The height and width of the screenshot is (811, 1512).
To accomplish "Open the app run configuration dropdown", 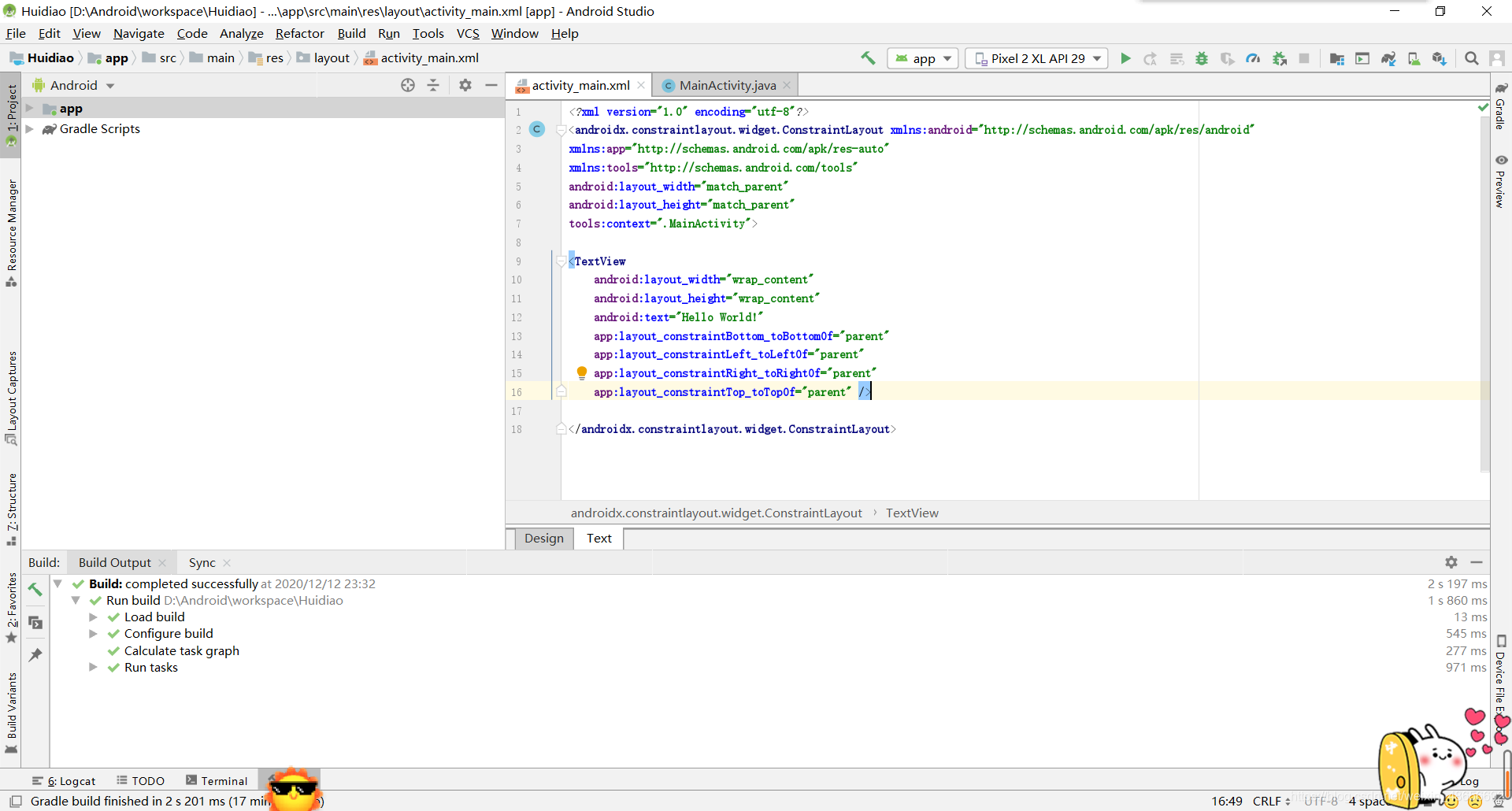I will tap(924, 58).
